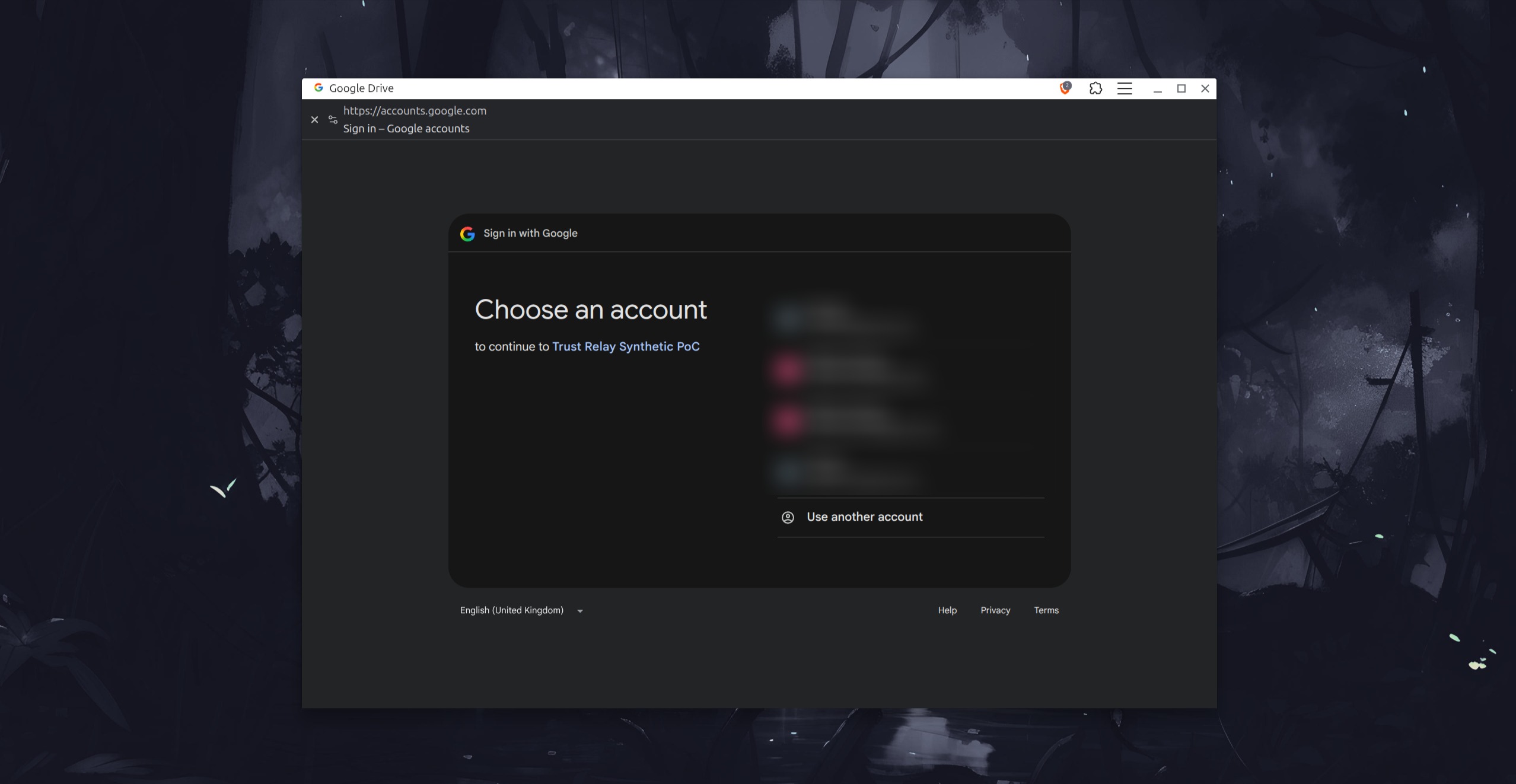This screenshot has height=784, width=1516.
Task: Select Use another account
Action: click(x=910, y=517)
